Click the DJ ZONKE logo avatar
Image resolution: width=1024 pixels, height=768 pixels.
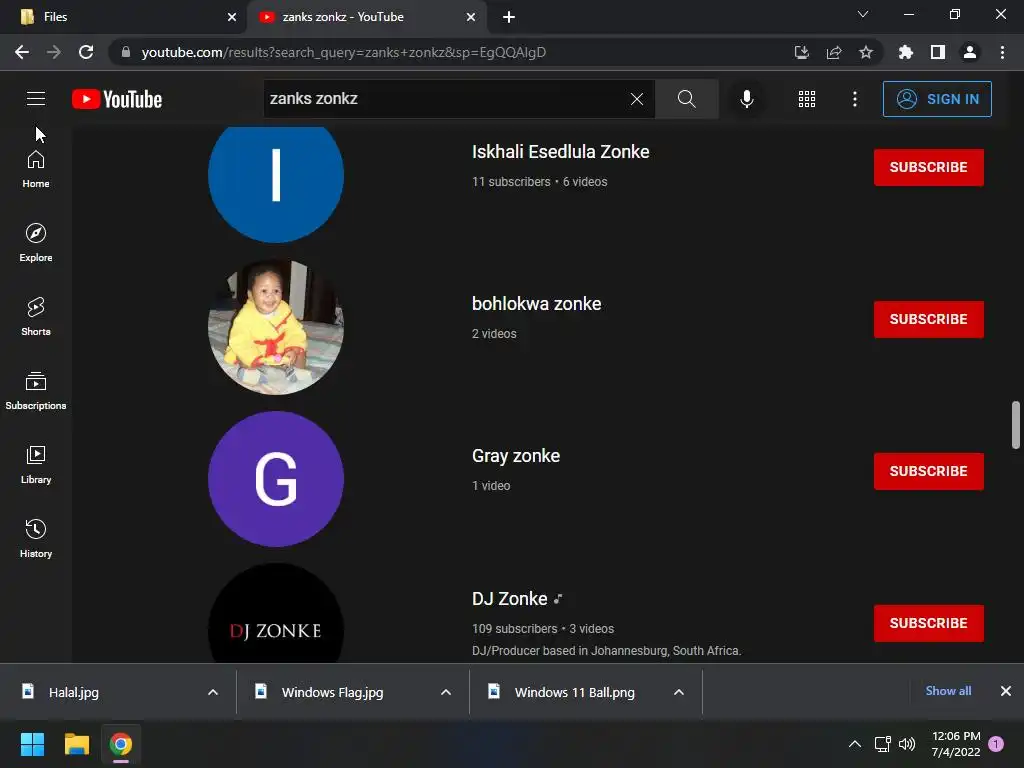point(276,614)
